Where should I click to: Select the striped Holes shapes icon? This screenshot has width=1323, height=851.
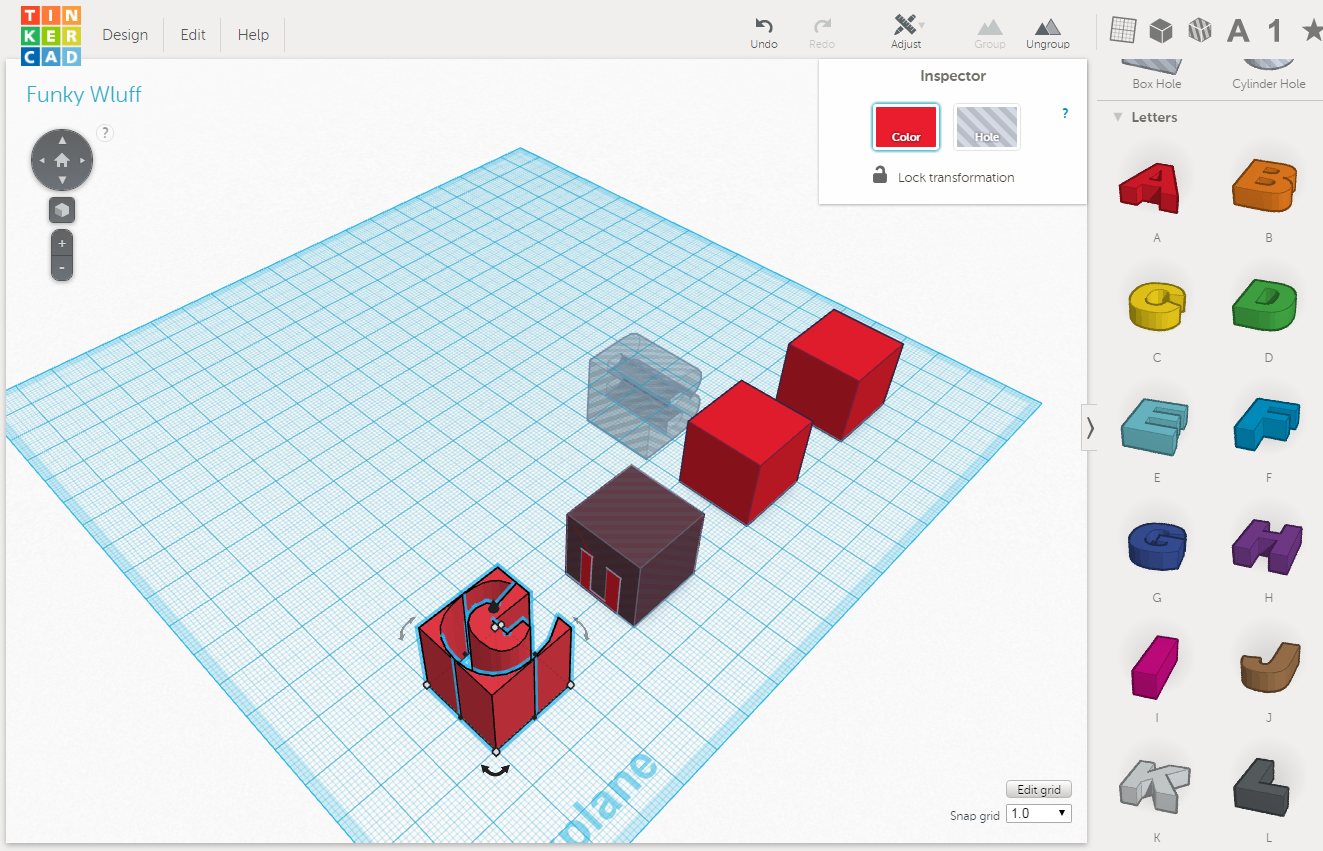pyautogui.click(x=1199, y=30)
